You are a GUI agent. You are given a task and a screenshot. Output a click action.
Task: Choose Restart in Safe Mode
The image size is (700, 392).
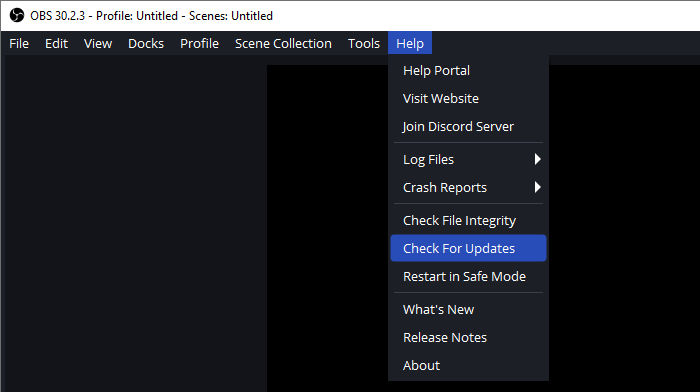coord(468,276)
